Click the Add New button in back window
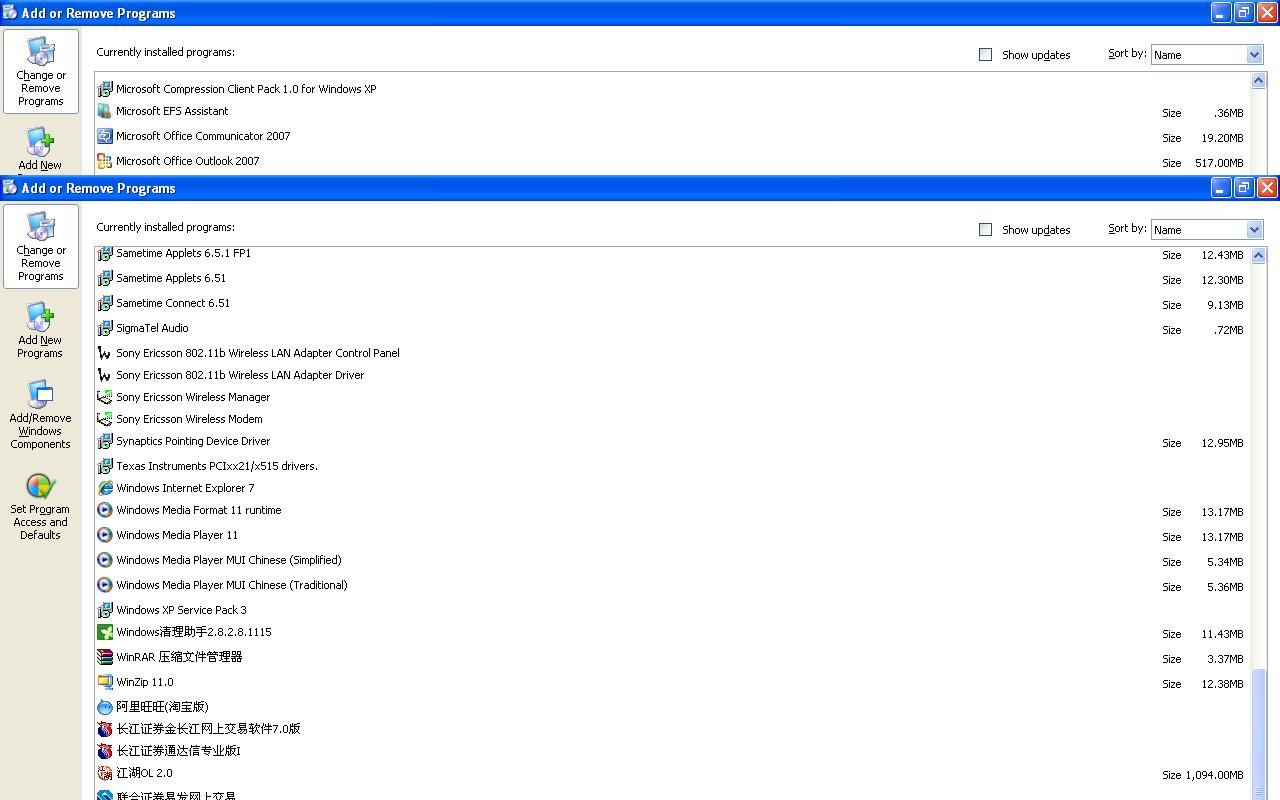This screenshot has width=1280, height=800. (40, 150)
